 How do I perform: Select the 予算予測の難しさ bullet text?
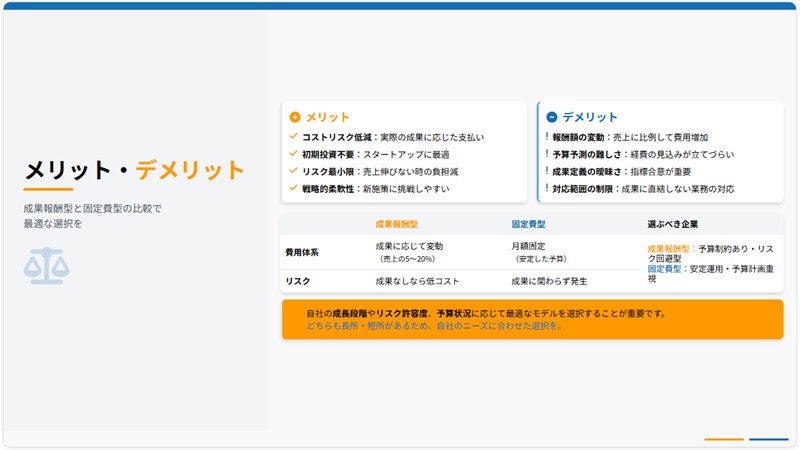(643, 155)
